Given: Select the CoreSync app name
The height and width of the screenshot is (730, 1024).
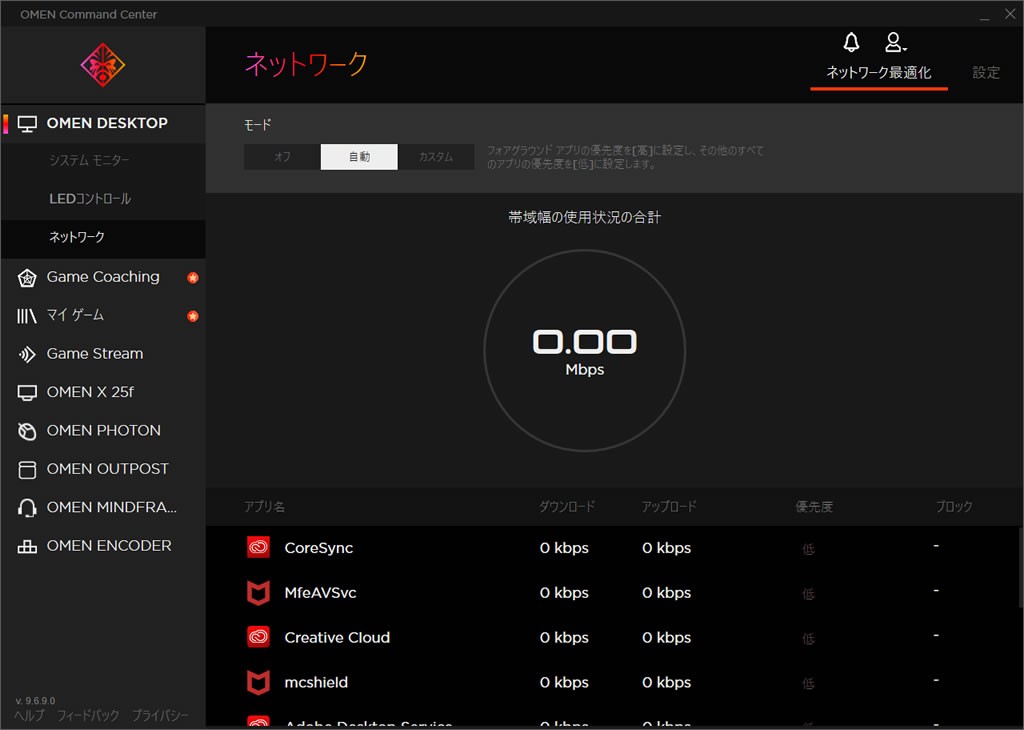Looking at the screenshot, I should pyautogui.click(x=319, y=548).
